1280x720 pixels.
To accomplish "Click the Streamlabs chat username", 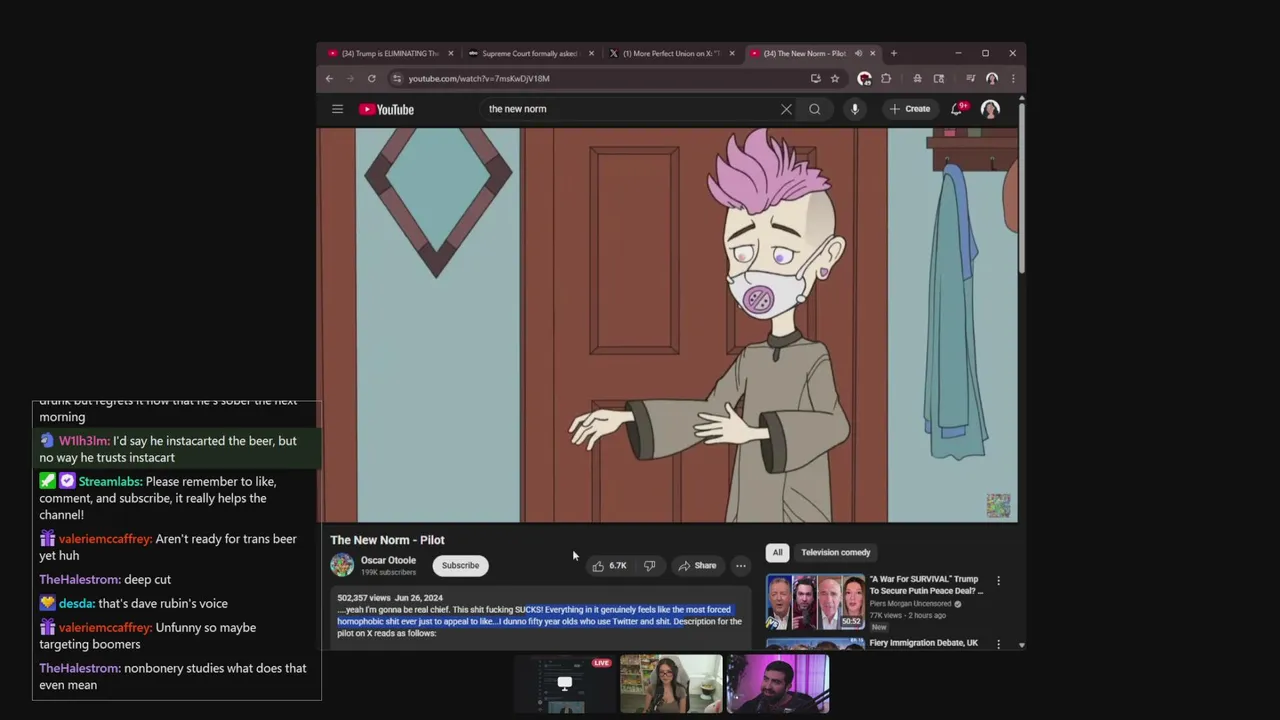I will coord(110,482).
